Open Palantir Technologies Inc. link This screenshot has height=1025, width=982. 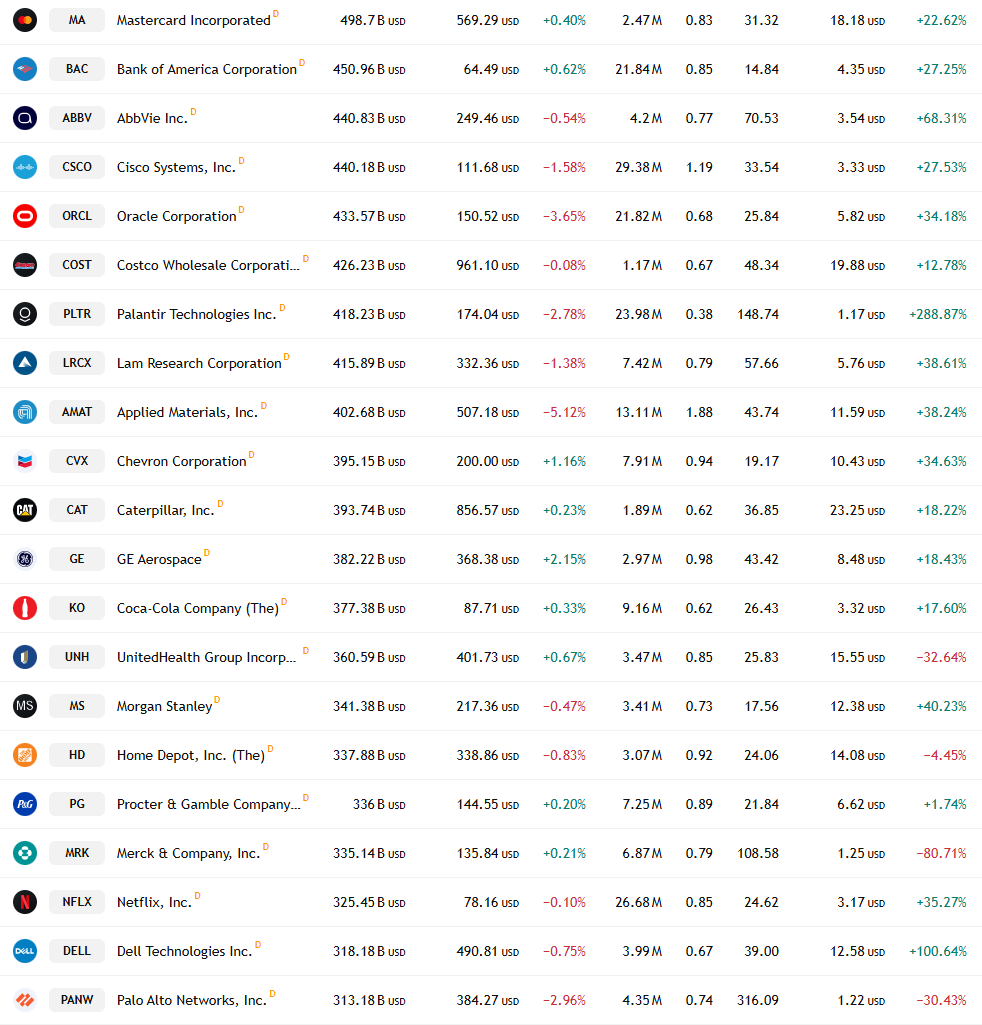[x=196, y=314]
